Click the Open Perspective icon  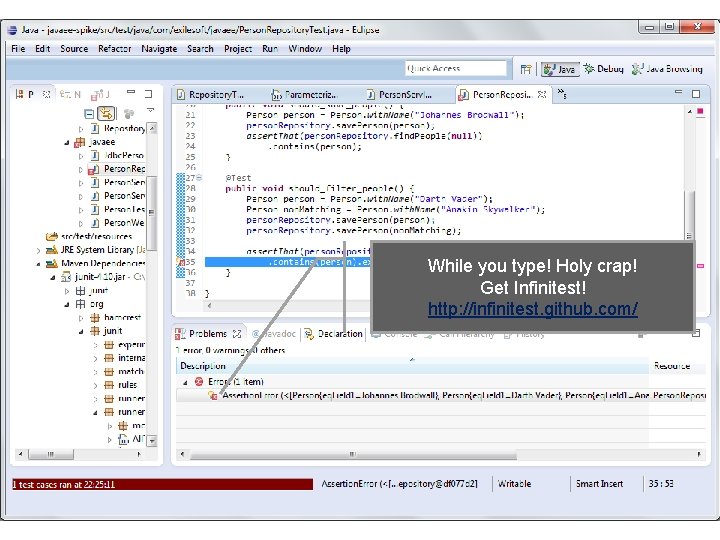[x=526, y=69]
